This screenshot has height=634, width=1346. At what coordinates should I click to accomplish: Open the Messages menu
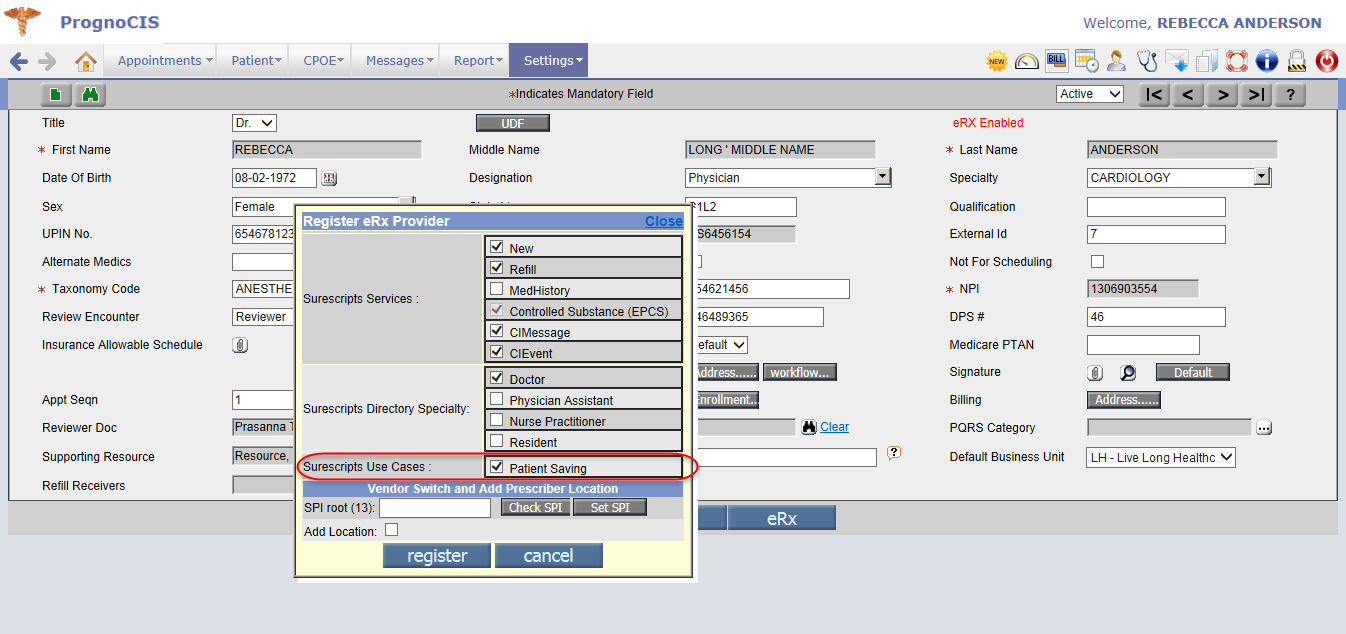pos(399,60)
